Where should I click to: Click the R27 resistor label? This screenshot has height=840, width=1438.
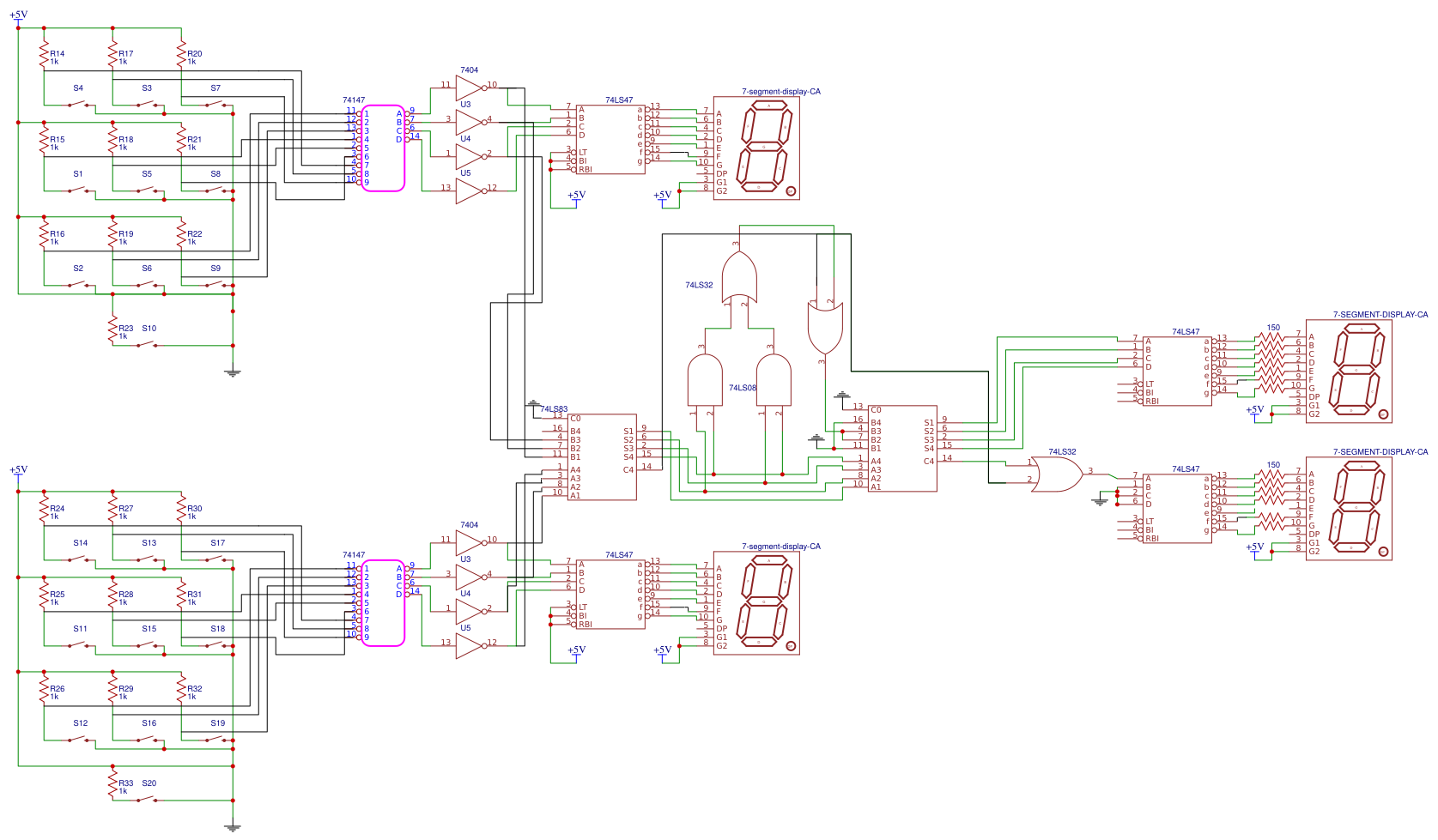click(x=126, y=508)
